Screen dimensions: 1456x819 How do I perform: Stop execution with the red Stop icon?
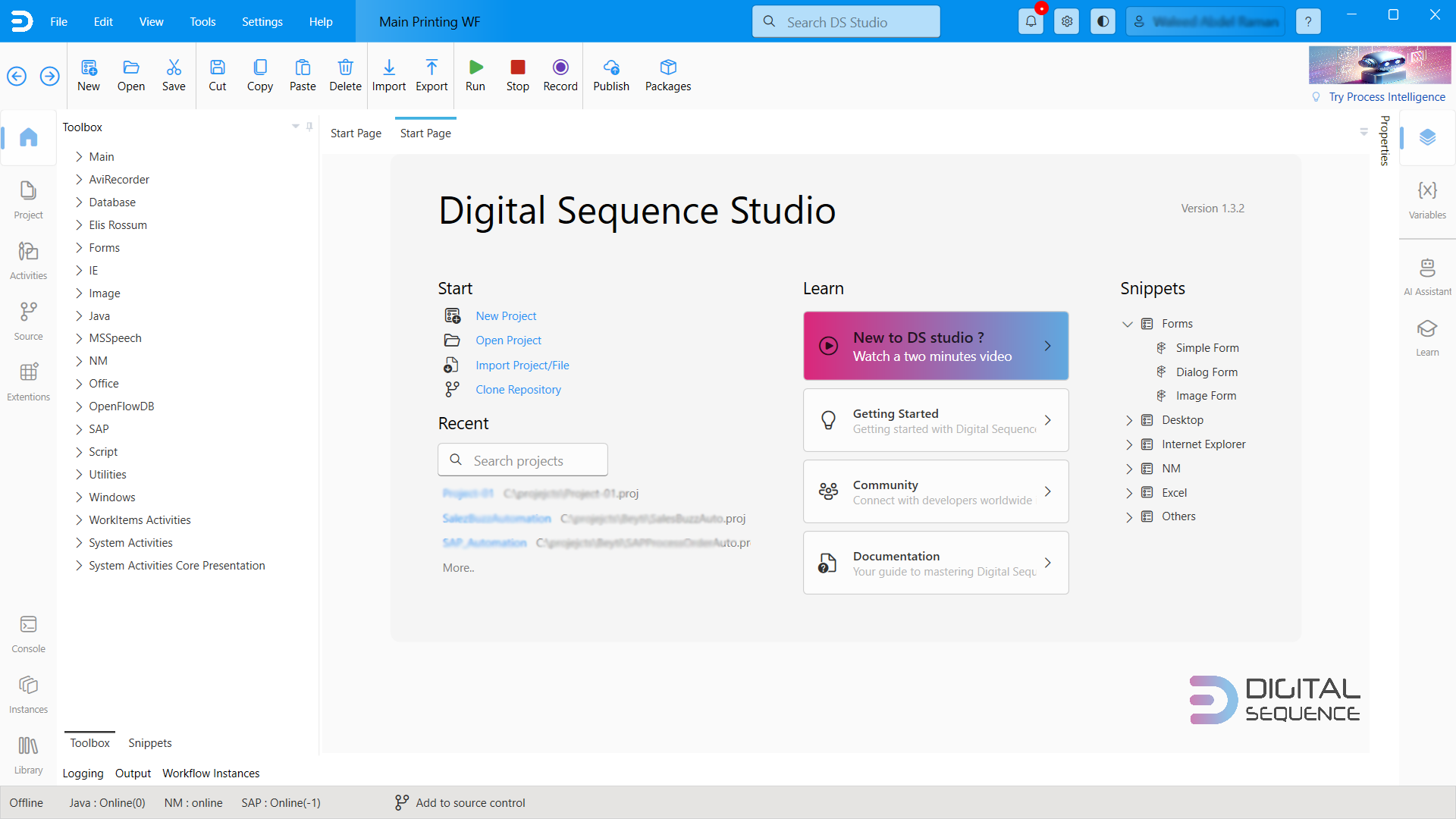tap(518, 75)
